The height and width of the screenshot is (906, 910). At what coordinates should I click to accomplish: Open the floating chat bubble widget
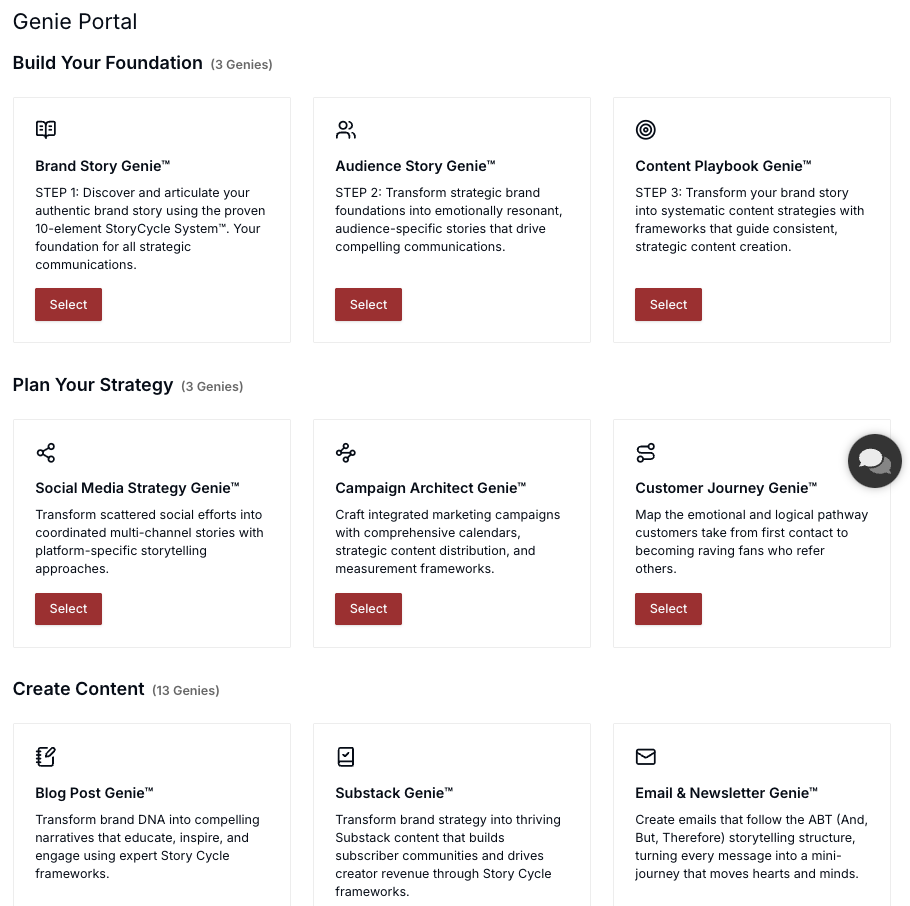click(x=874, y=461)
